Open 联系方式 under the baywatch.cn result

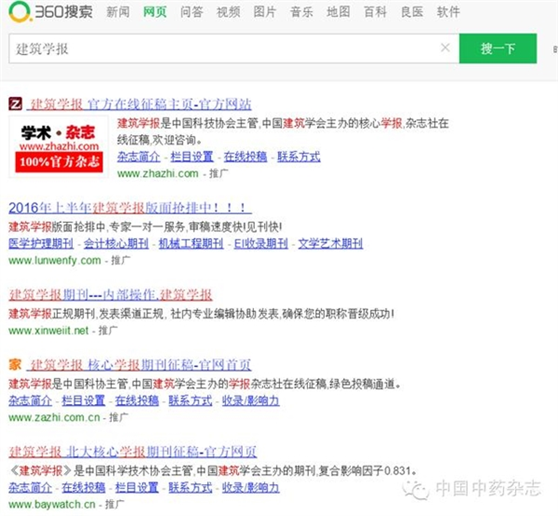click(x=190, y=488)
